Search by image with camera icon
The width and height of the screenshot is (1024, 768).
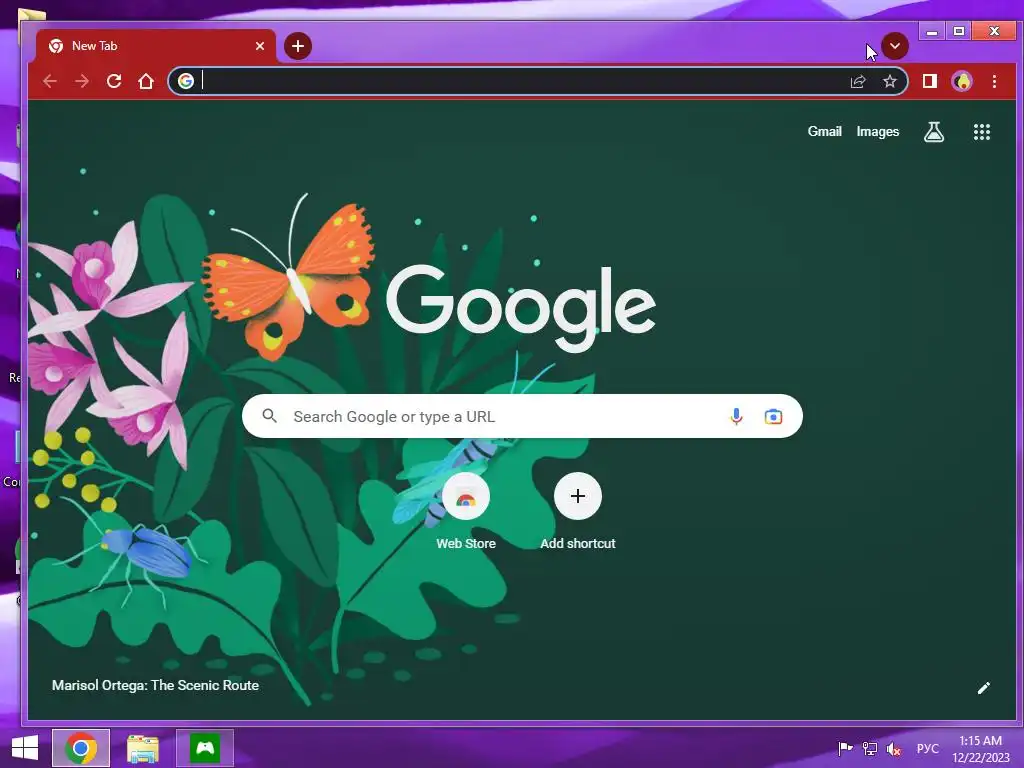point(773,416)
